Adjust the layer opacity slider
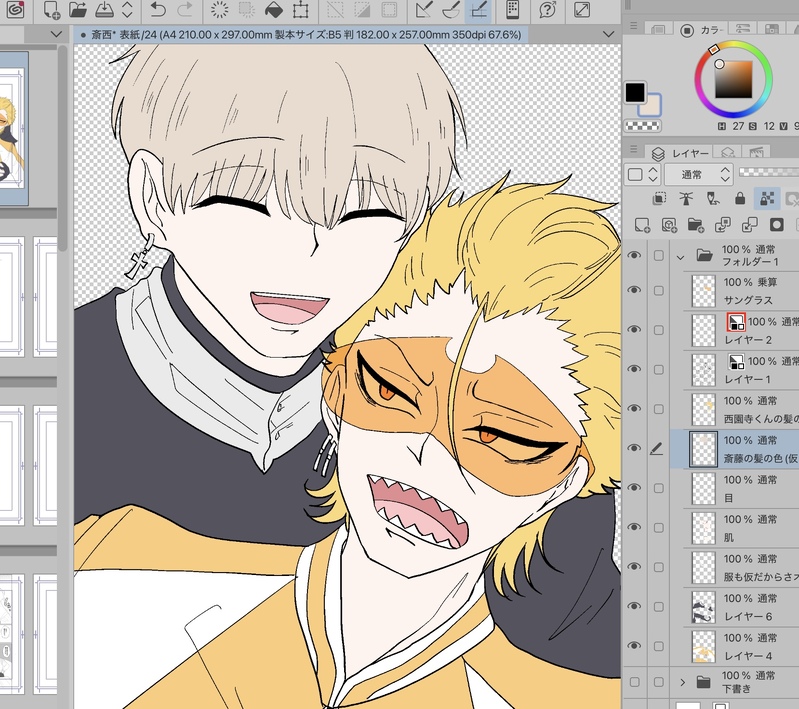The height and width of the screenshot is (709, 799). (x=768, y=172)
